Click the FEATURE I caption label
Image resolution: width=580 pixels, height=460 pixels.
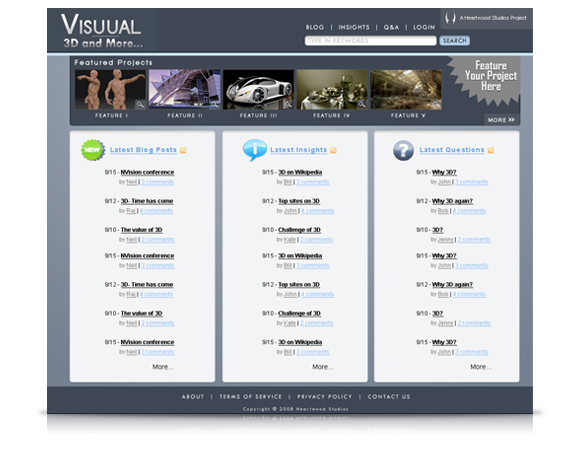coord(111,115)
